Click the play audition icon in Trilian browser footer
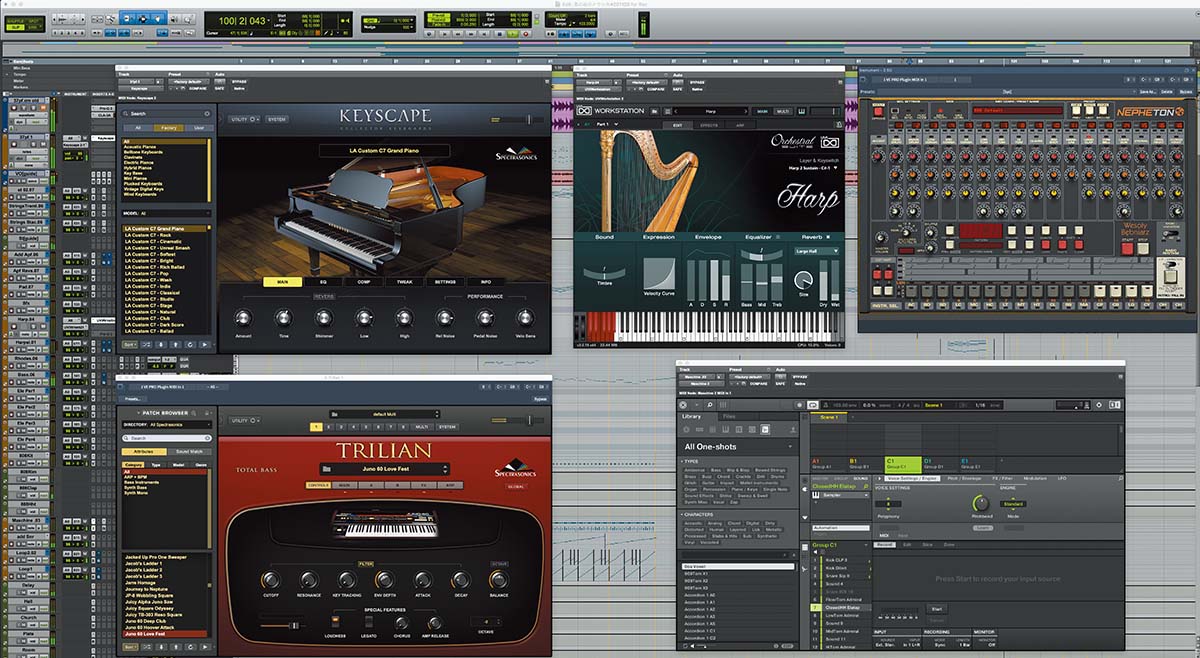The width and height of the screenshot is (1200, 658). (204, 647)
